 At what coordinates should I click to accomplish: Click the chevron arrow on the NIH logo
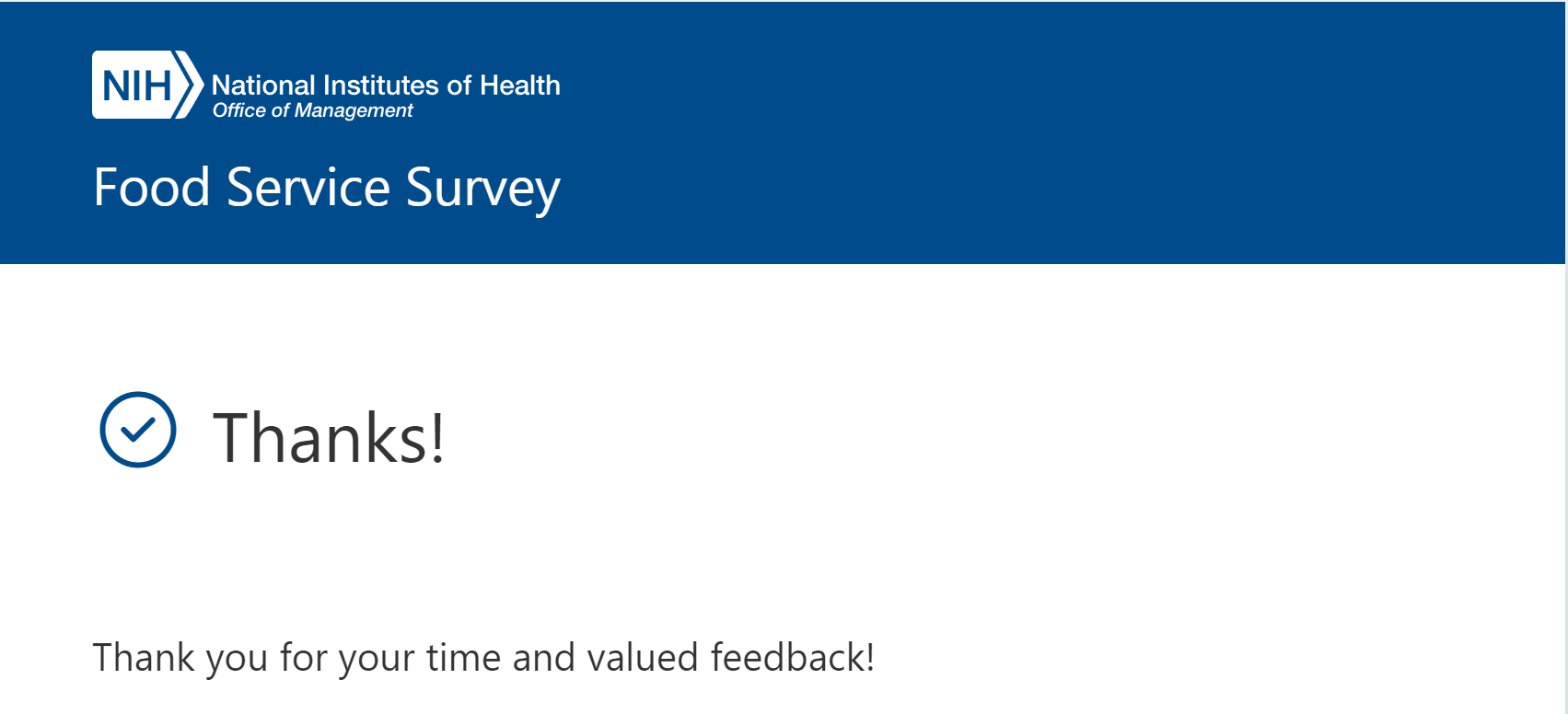[x=191, y=86]
